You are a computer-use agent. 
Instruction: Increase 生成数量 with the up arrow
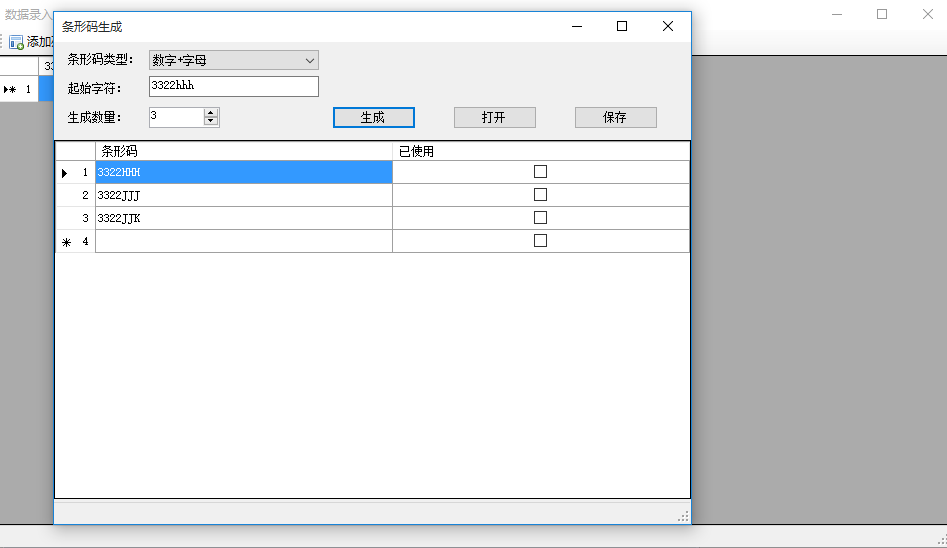click(x=210, y=113)
